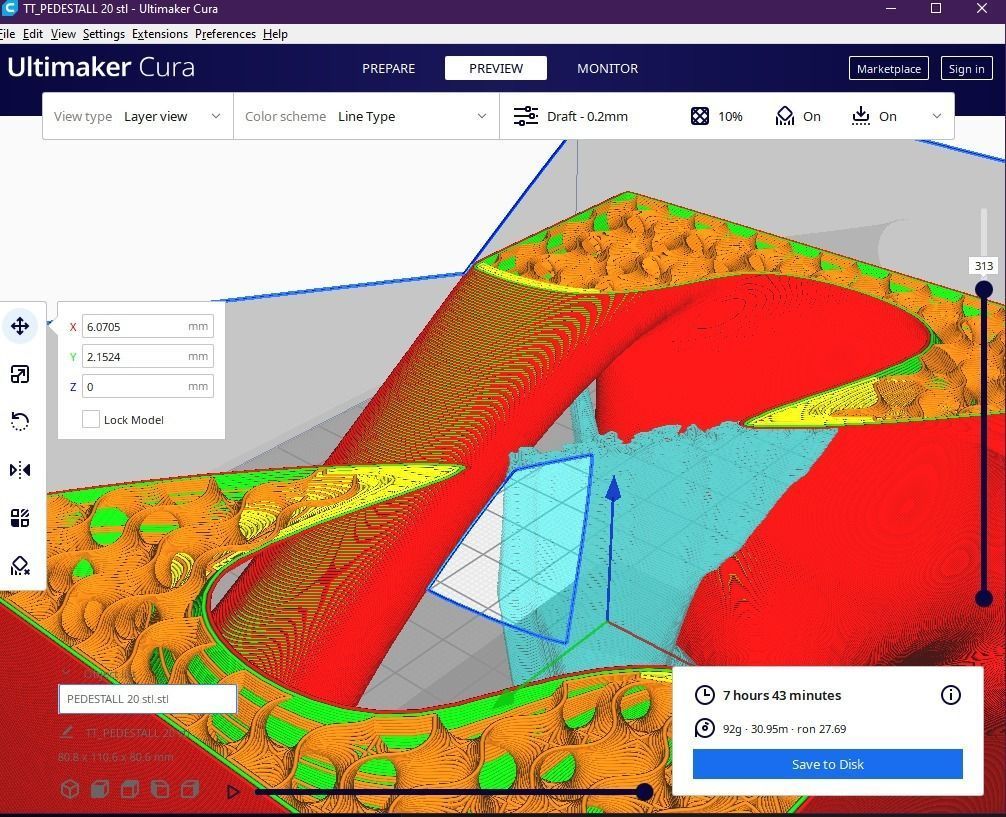This screenshot has width=1006, height=817.
Task: Expand the print settings panel chevron
Action: (x=937, y=116)
